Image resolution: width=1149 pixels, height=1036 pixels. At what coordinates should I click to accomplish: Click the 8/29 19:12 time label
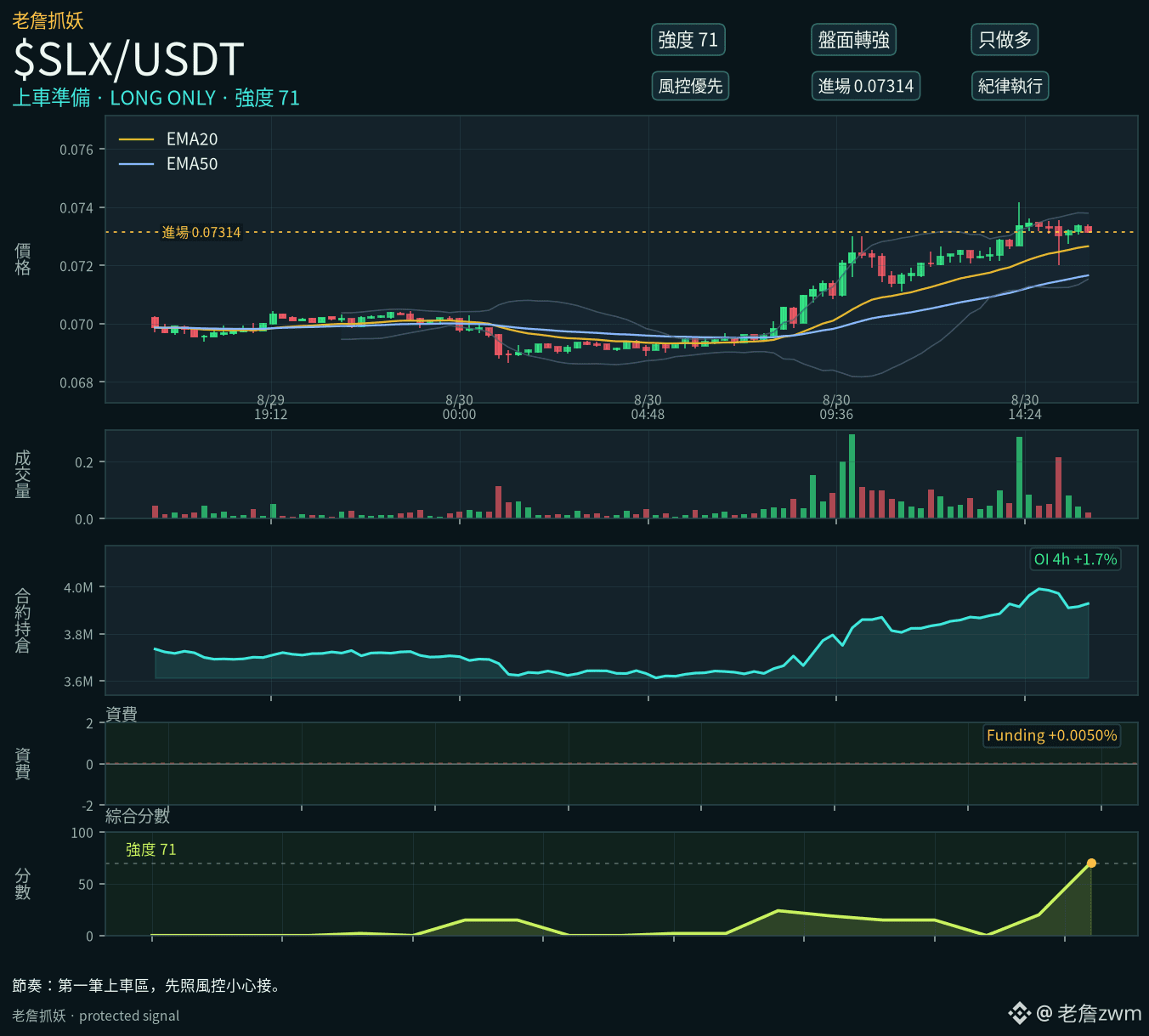pos(271,407)
